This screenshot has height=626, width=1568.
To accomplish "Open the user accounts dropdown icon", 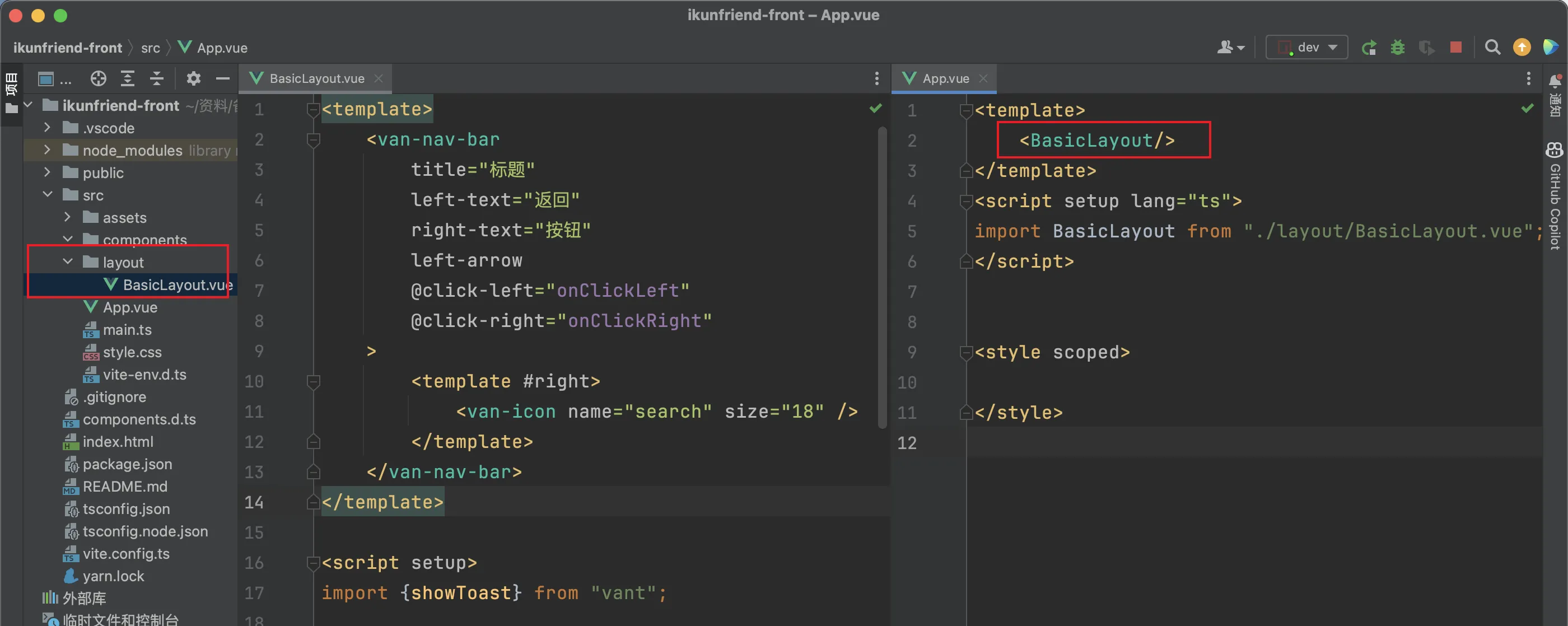I will point(1231,48).
